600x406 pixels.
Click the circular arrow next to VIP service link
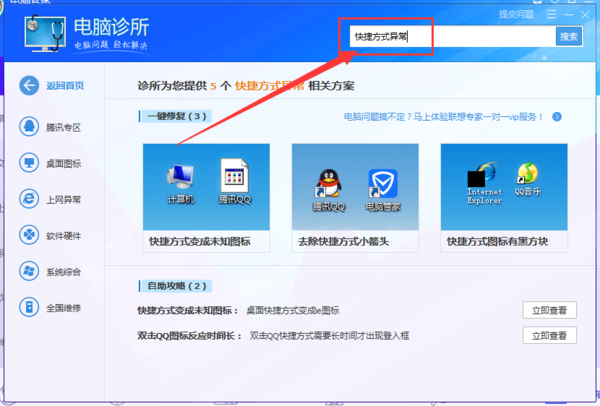(x=557, y=117)
